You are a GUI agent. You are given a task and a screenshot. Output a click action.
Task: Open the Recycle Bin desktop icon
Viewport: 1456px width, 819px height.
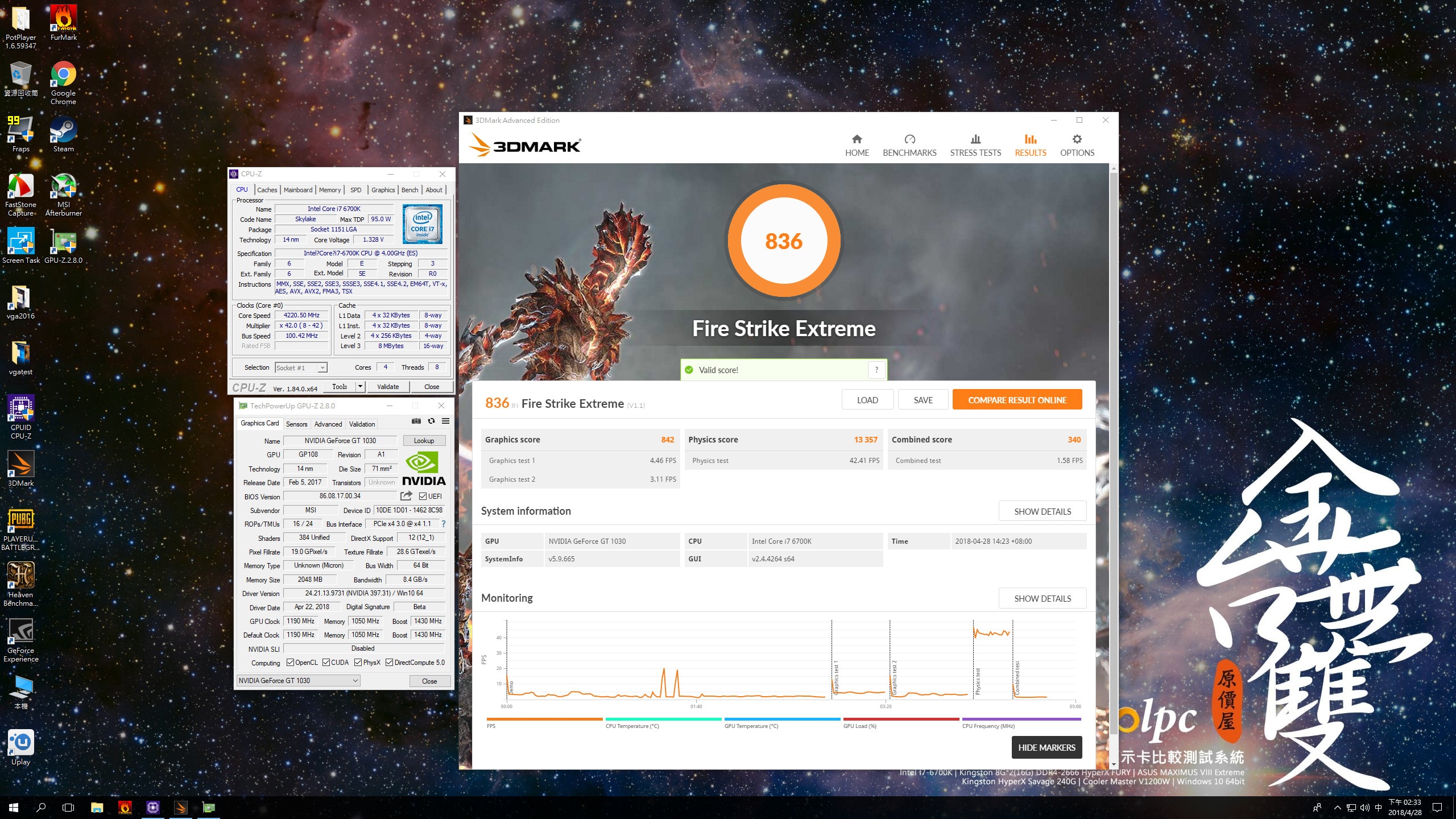tap(21, 78)
